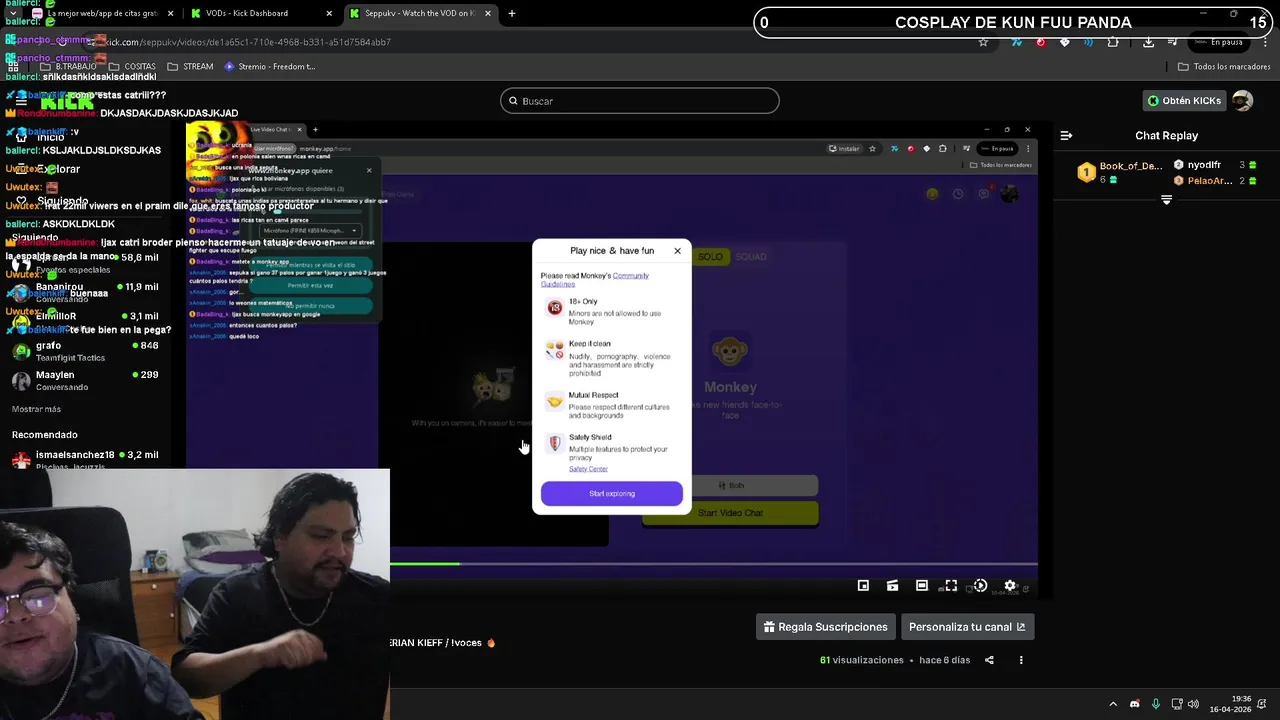Switch the video to theater mode
1280x720 pixels.
click(x=922, y=586)
